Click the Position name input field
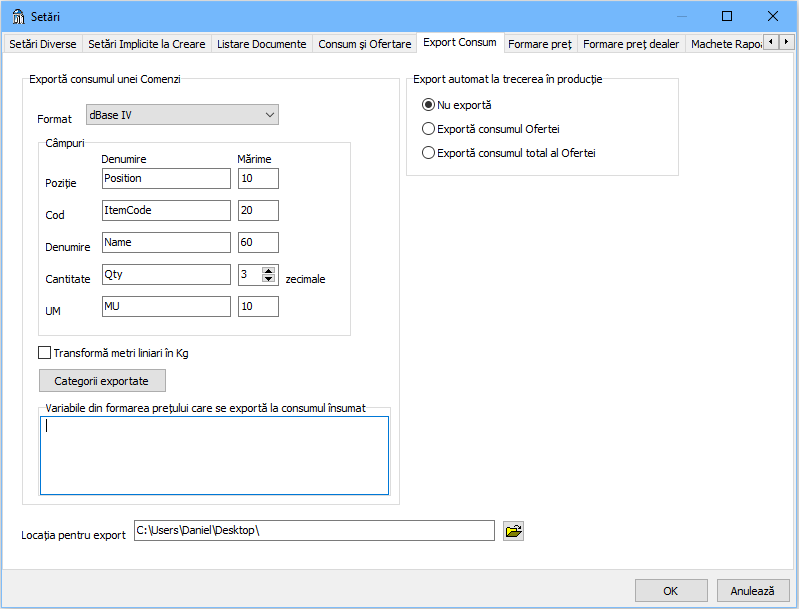Viewport: 799px width, 609px height. [x=166, y=178]
